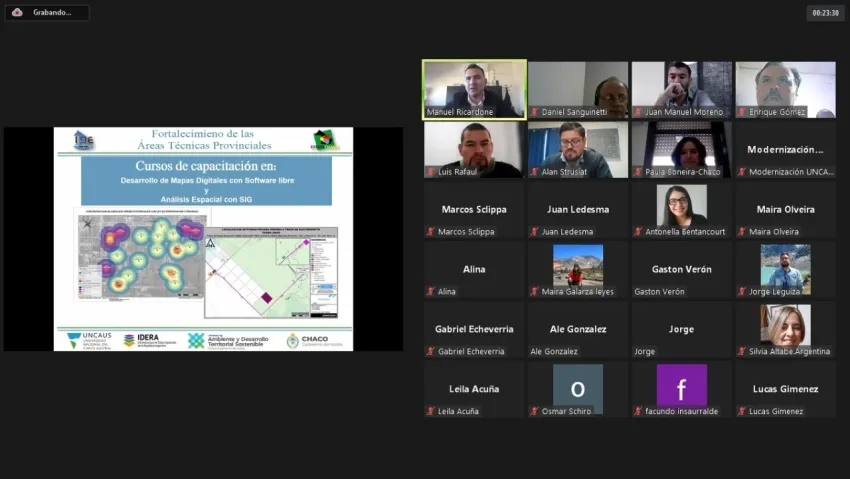Click the muted mic icon for Lucas Gimenez
The width and height of the screenshot is (850, 479).
point(742,411)
